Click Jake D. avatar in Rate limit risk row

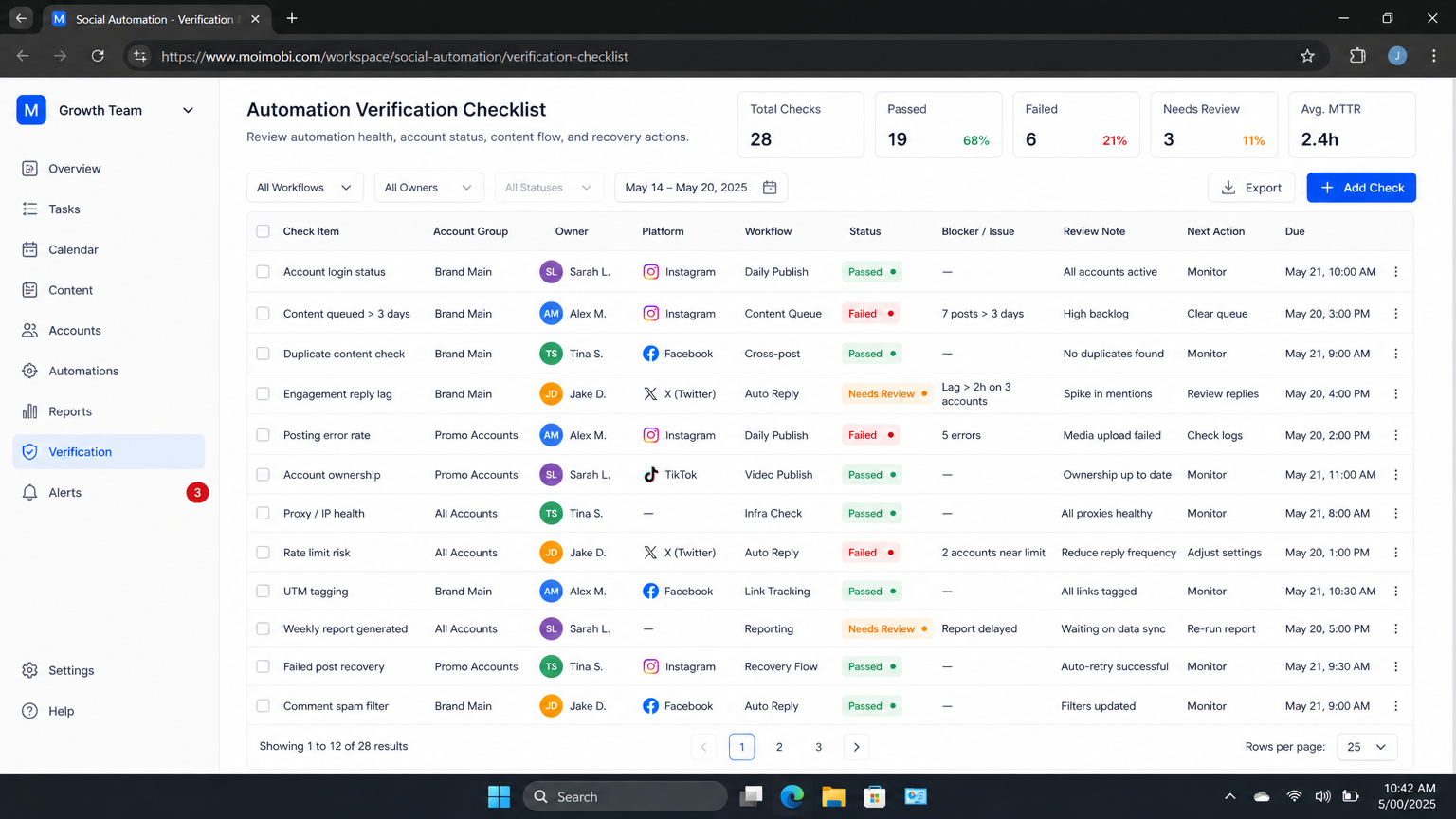551,553
